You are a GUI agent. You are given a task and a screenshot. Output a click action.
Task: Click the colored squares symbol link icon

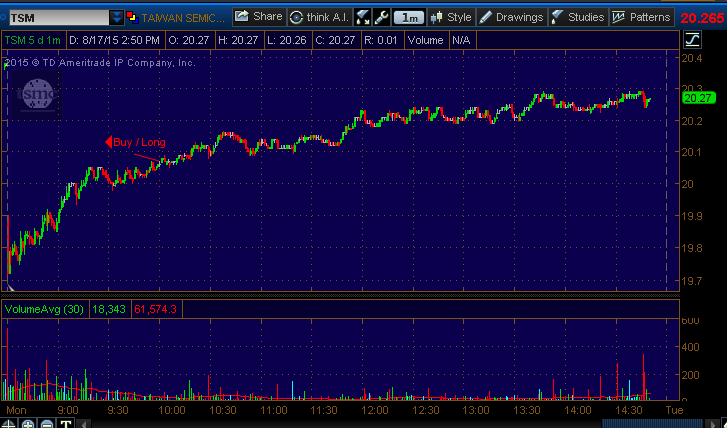click(132, 18)
